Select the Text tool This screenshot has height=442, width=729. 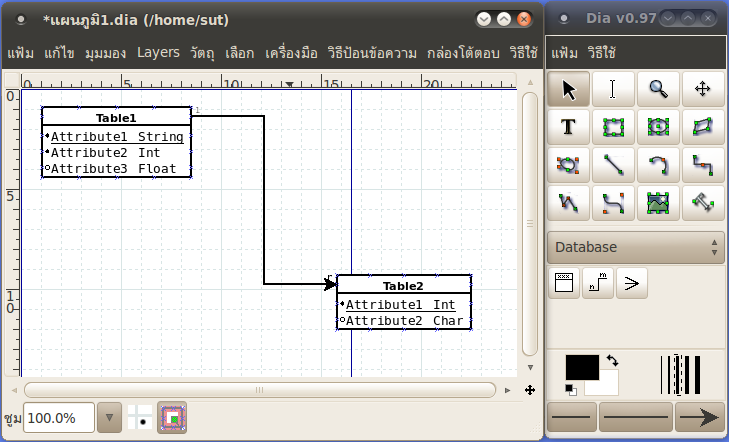pyautogui.click(x=569, y=127)
